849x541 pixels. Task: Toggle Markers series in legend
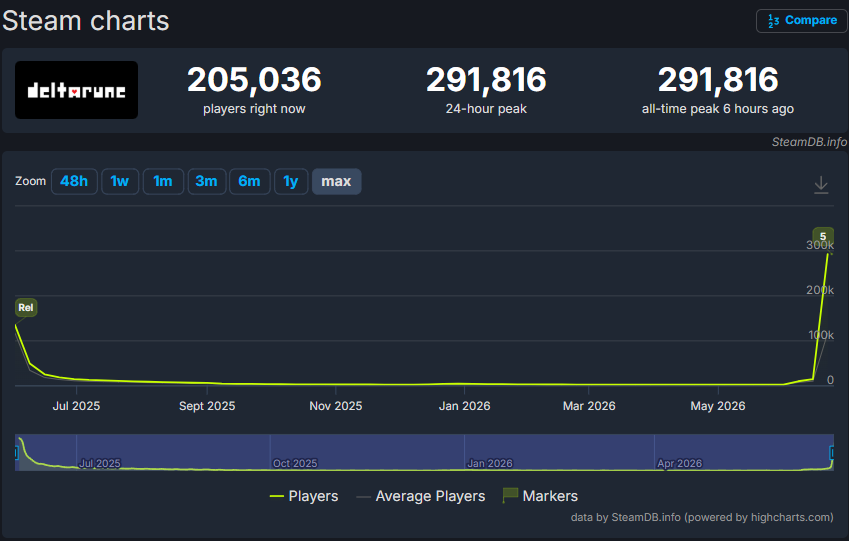[540, 496]
